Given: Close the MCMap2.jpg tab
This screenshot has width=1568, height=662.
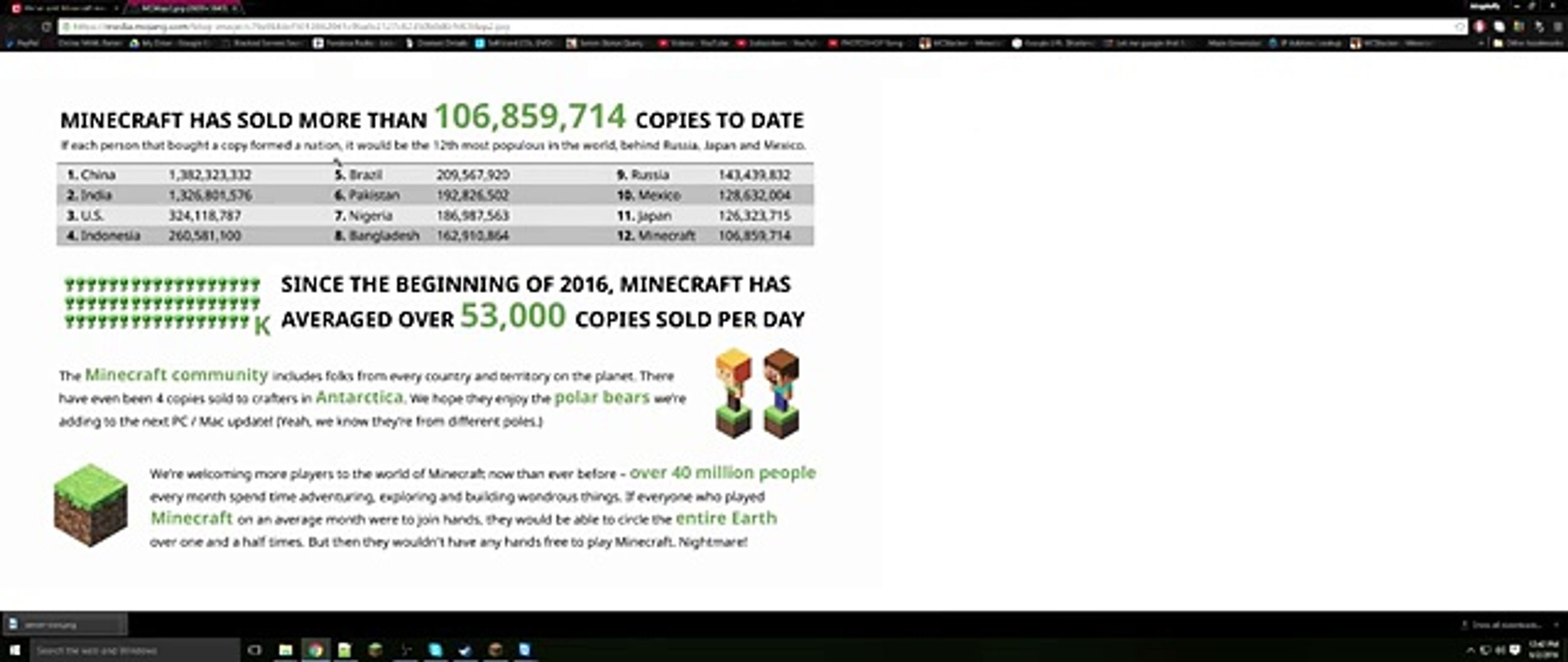Looking at the screenshot, I should (235, 9).
